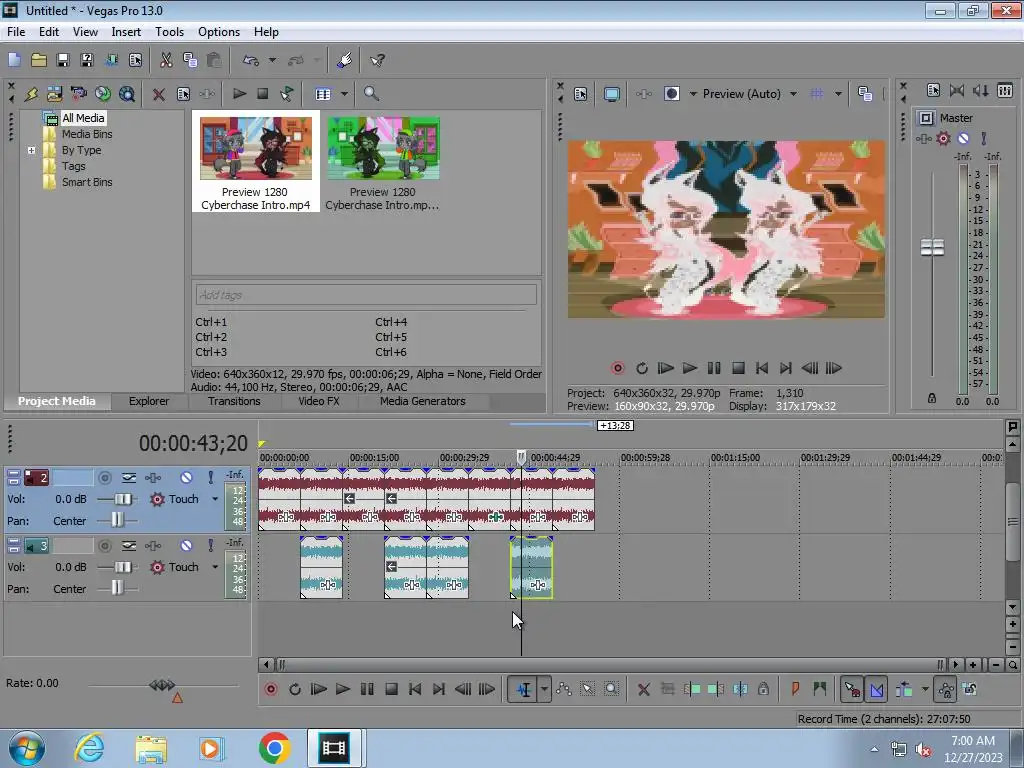Open the Track FX icon on track 2
The image size is (1024, 768).
153,477
